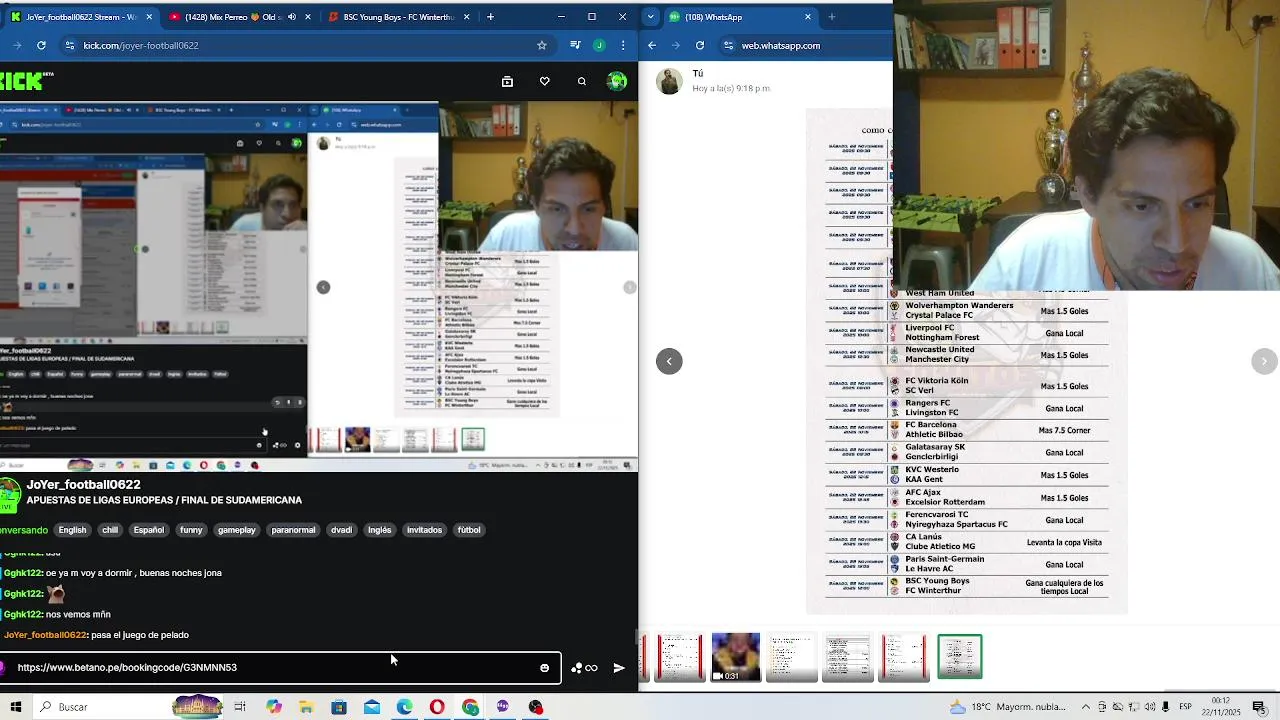Select the (108) WhatsApp tab
The width and height of the screenshot is (1280, 720).
click(x=740, y=17)
